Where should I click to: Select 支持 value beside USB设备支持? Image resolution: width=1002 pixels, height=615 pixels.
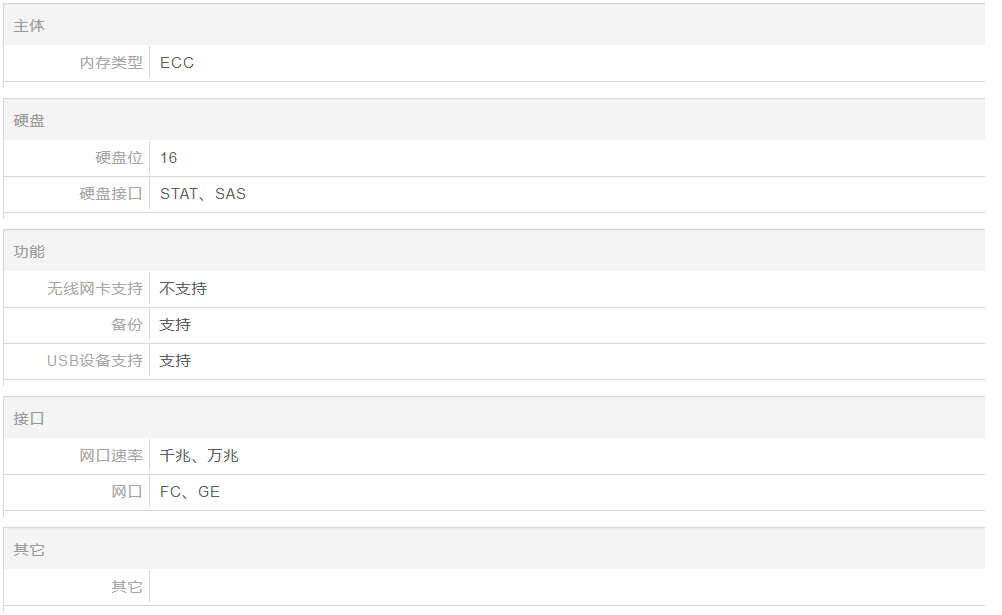pyautogui.click(x=175, y=361)
